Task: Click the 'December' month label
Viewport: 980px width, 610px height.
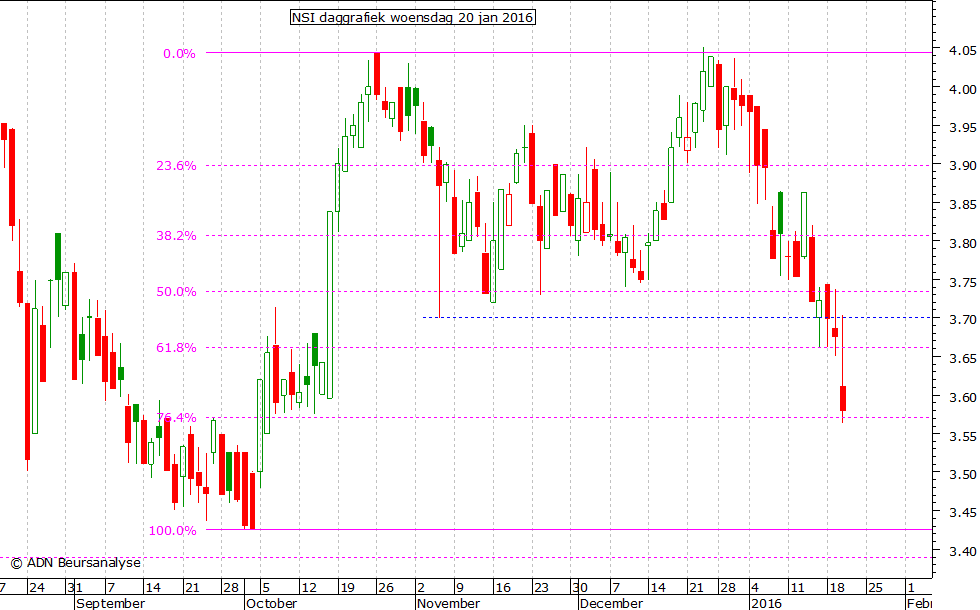Action: (x=611, y=603)
